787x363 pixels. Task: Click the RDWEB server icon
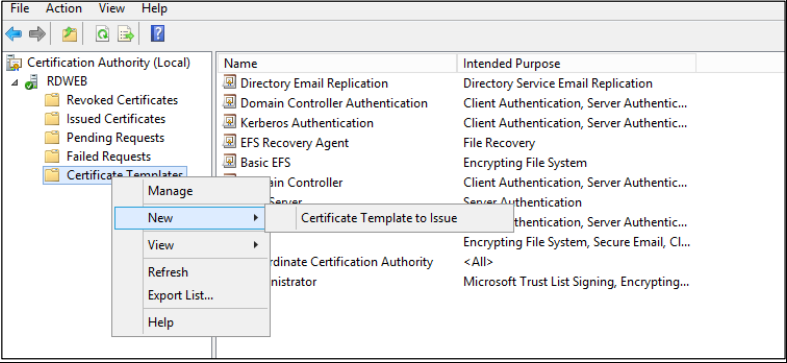click(32, 82)
